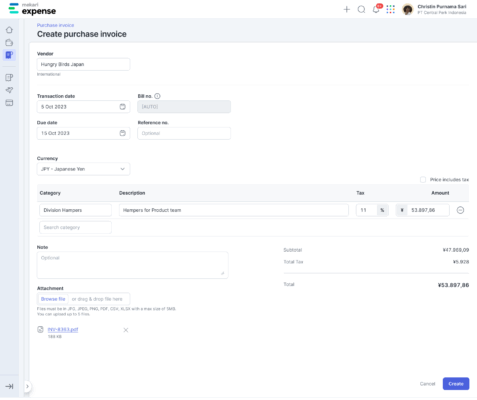Click the Browse file button
The image size is (477, 400).
pyautogui.click(x=53, y=299)
